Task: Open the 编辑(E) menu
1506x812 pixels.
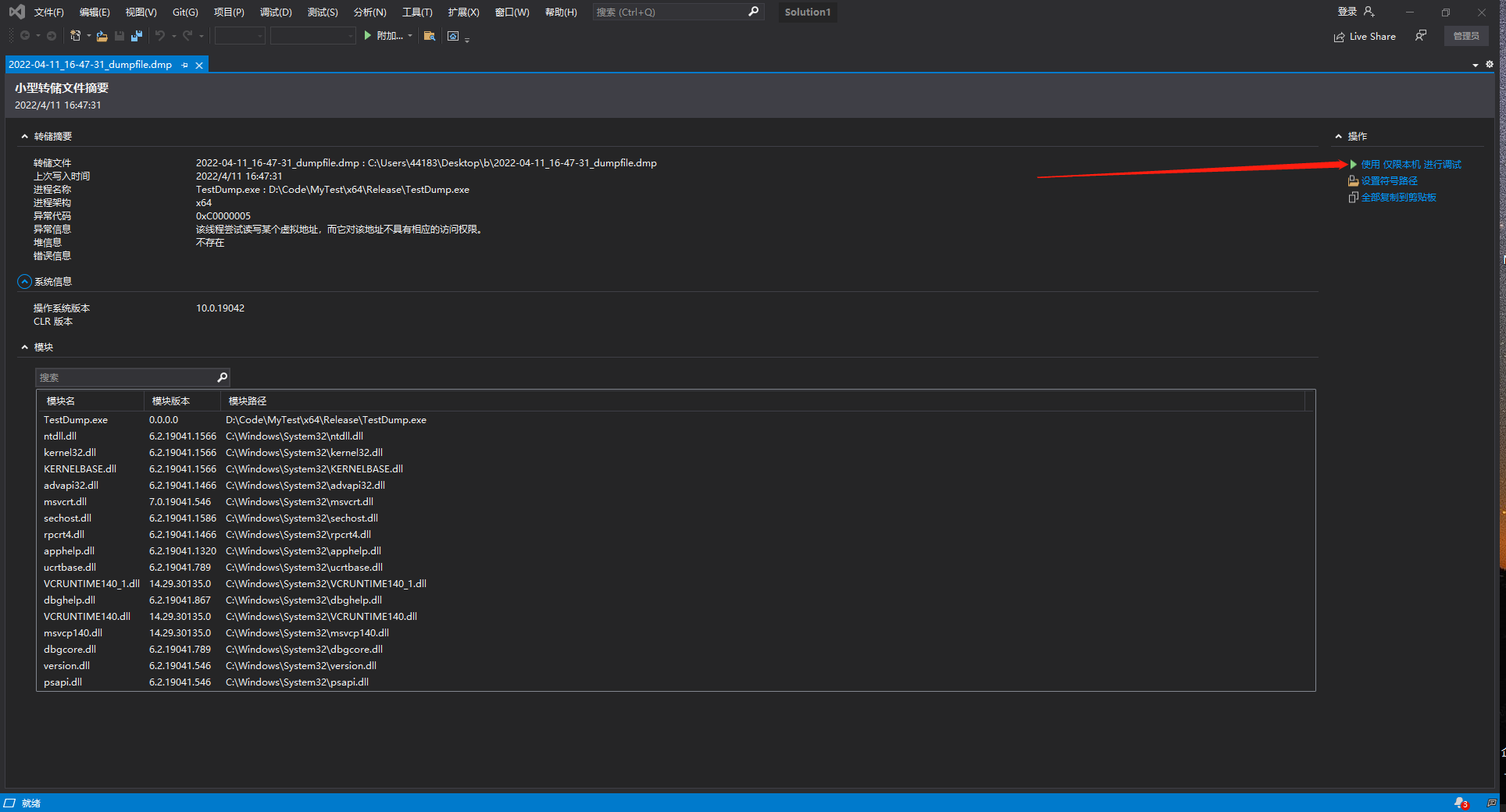Action: coord(95,12)
